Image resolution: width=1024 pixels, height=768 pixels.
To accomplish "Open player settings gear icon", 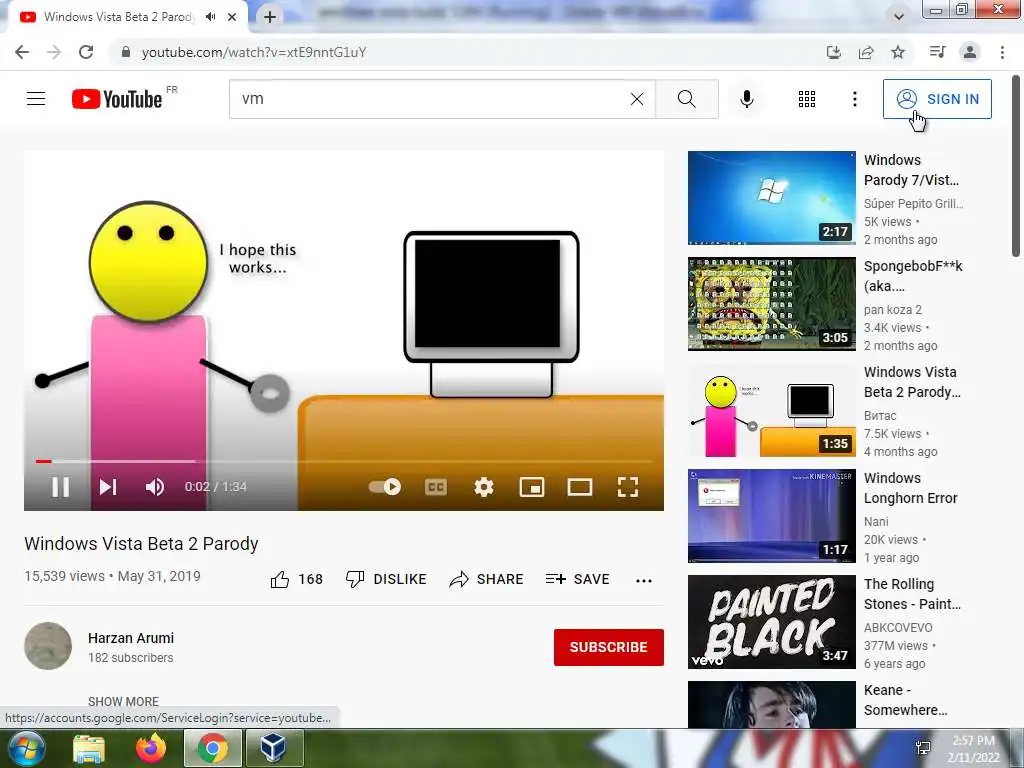I will tap(484, 487).
